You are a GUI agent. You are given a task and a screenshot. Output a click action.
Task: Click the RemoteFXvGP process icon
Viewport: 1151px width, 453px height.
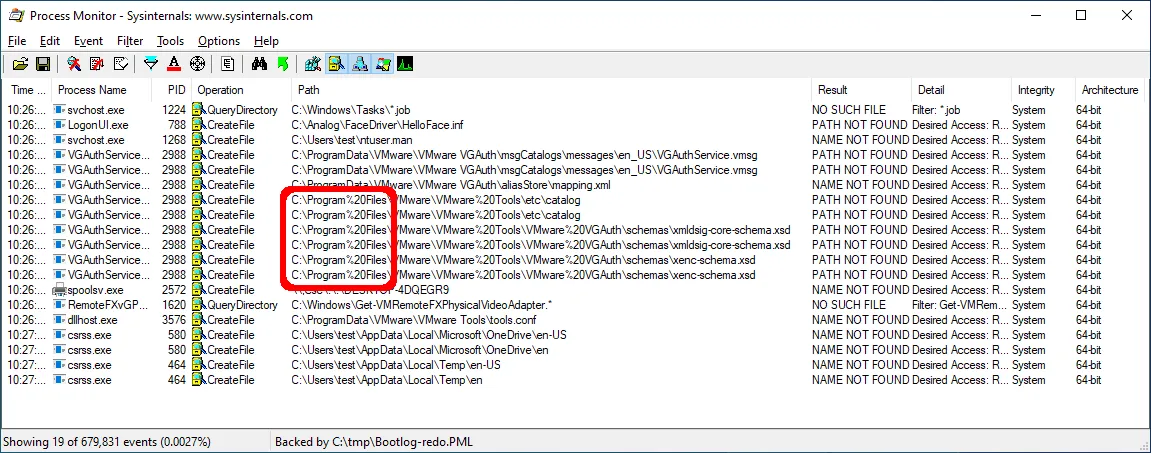pyautogui.click(x=59, y=305)
